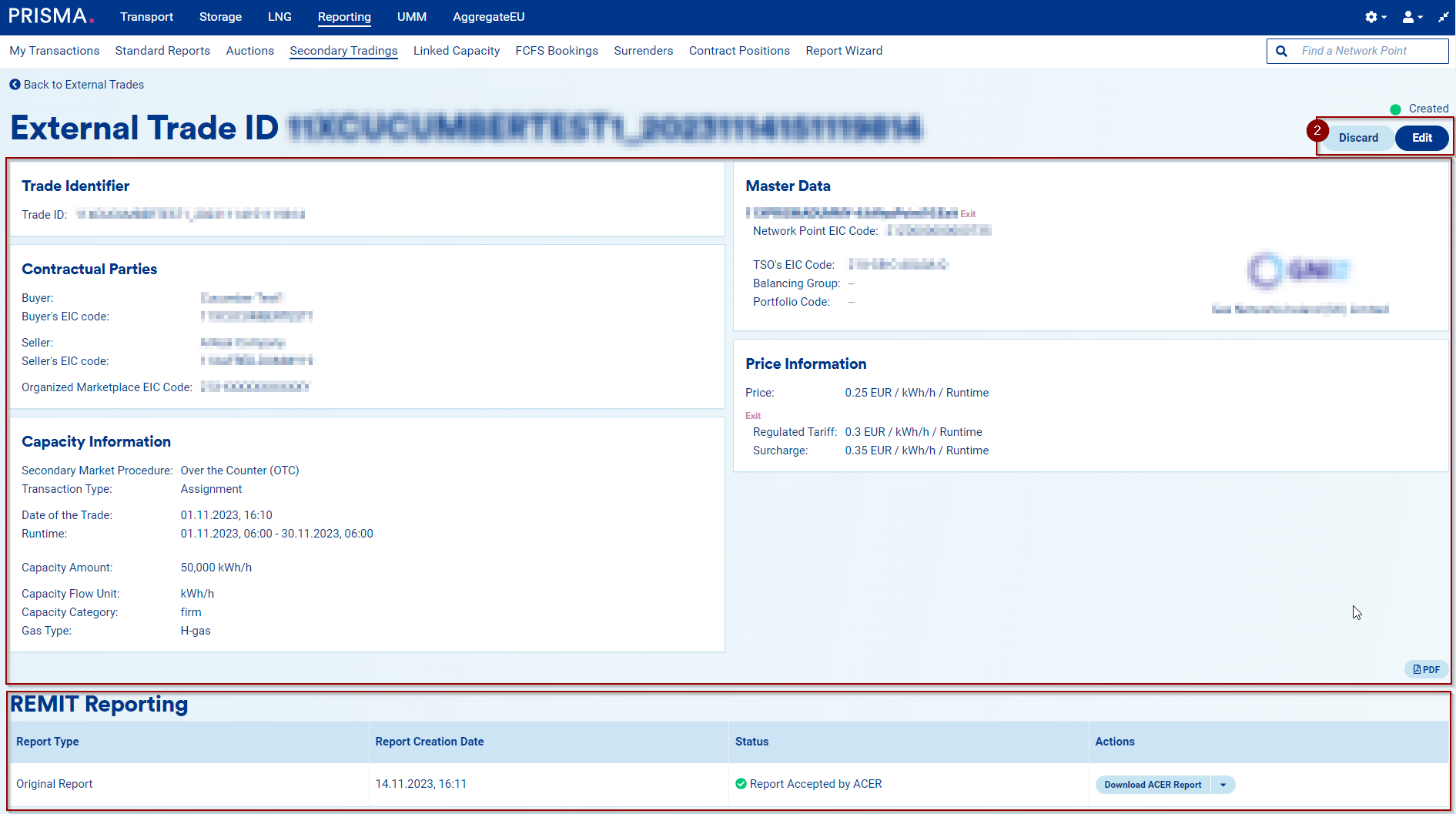1456x814 pixels.
Task: Expand the Download ACER Report dropdown arrow
Action: click(1223, 785)
